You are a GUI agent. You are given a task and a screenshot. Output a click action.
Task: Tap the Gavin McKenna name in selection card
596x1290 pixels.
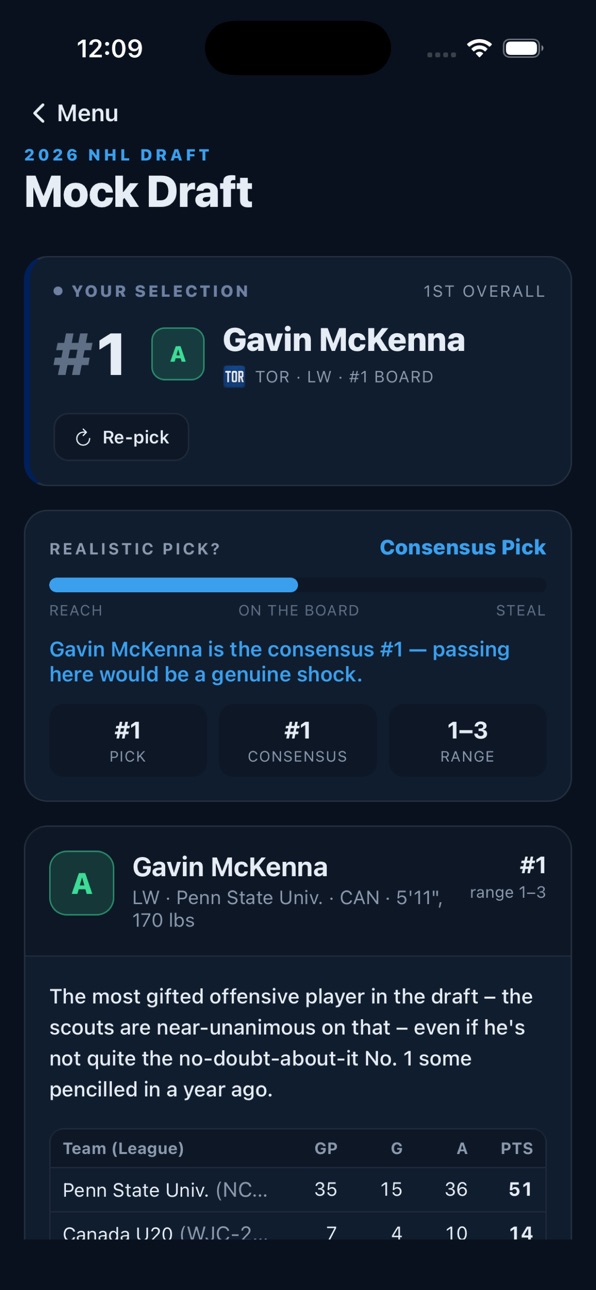pyautogui.click(x=344, y=340)
